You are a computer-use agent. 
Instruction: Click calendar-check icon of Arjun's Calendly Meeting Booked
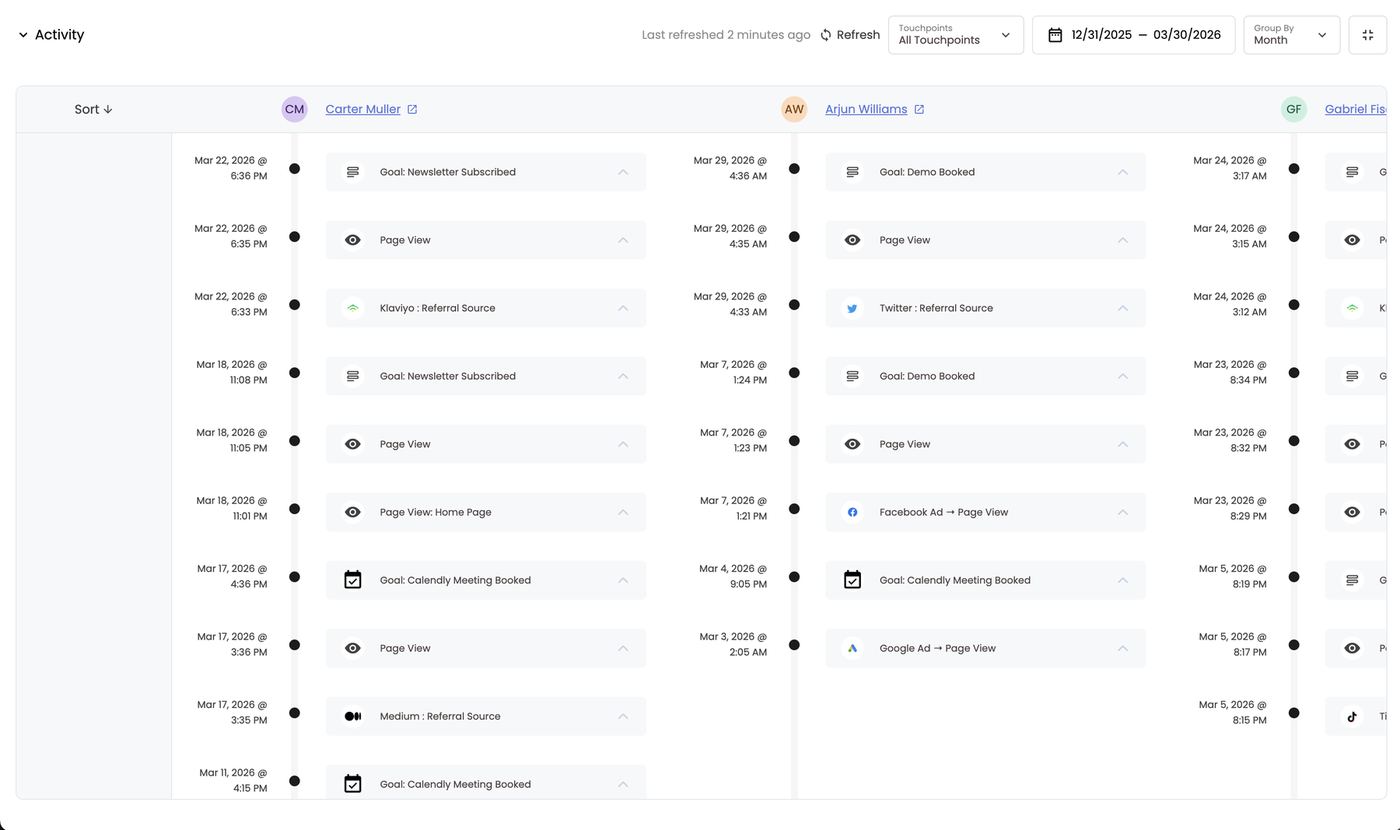click(x=853, y=580)
